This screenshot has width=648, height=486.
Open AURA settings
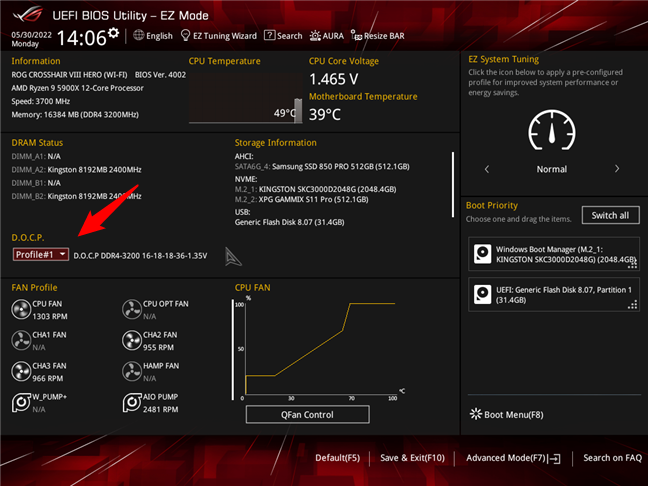[x=327, y=36]
